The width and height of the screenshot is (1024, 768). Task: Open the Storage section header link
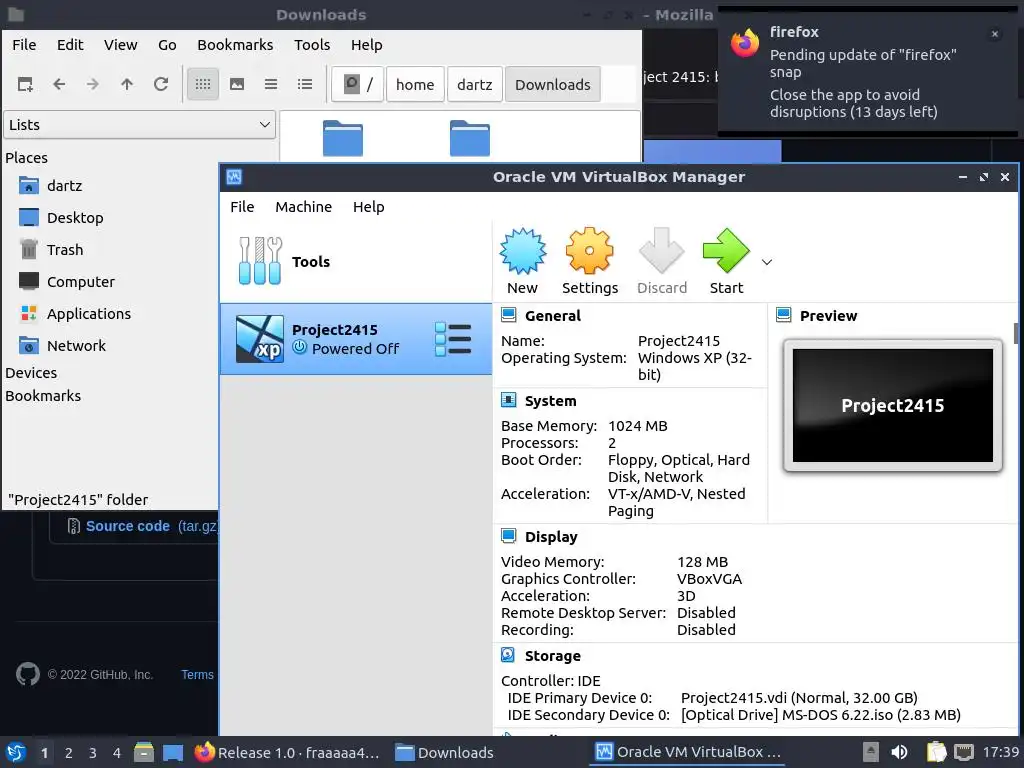552,656
